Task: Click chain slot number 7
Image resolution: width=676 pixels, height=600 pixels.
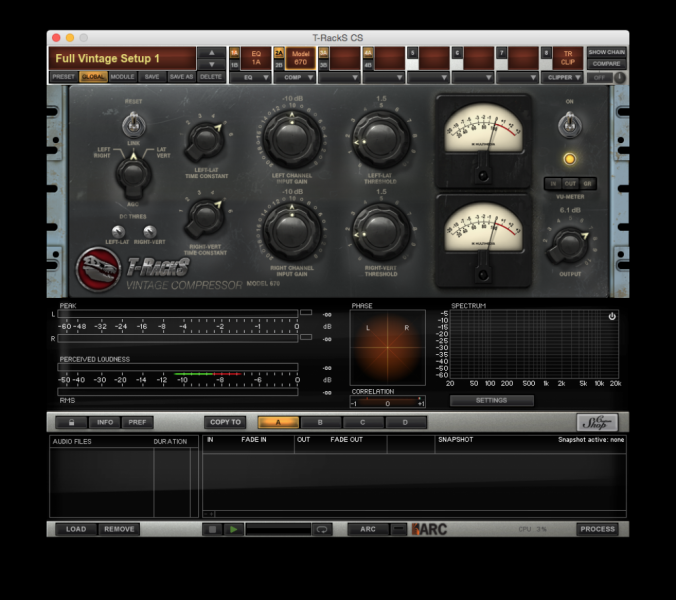Action: pyautogui.click(x=501, y=53)
